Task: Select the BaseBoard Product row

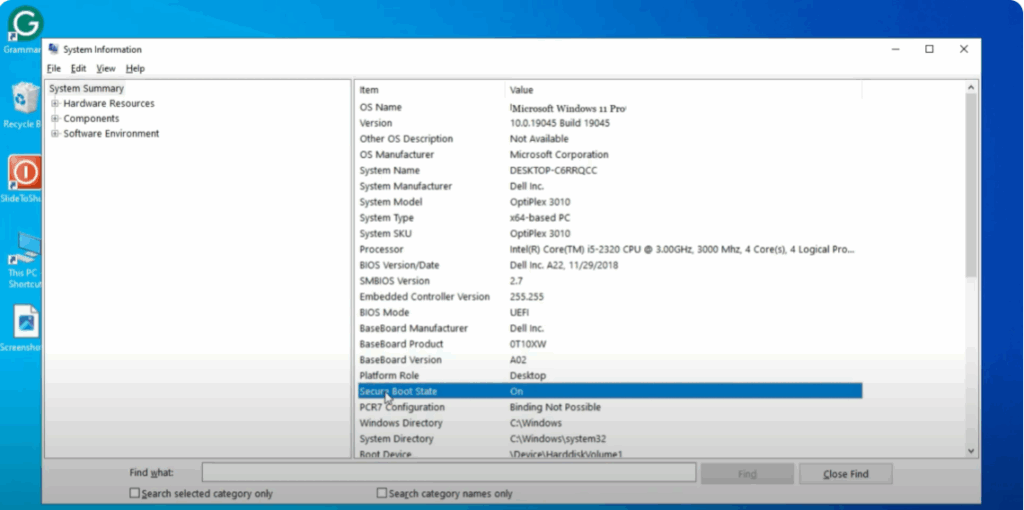Action: pos(609,343)
